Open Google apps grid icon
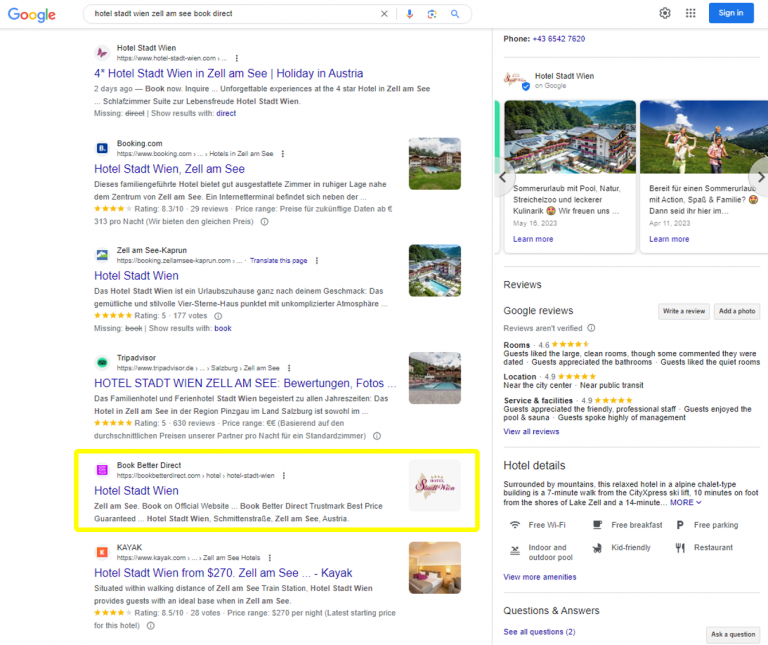768x645 pixels. click(x=691, y=13)
